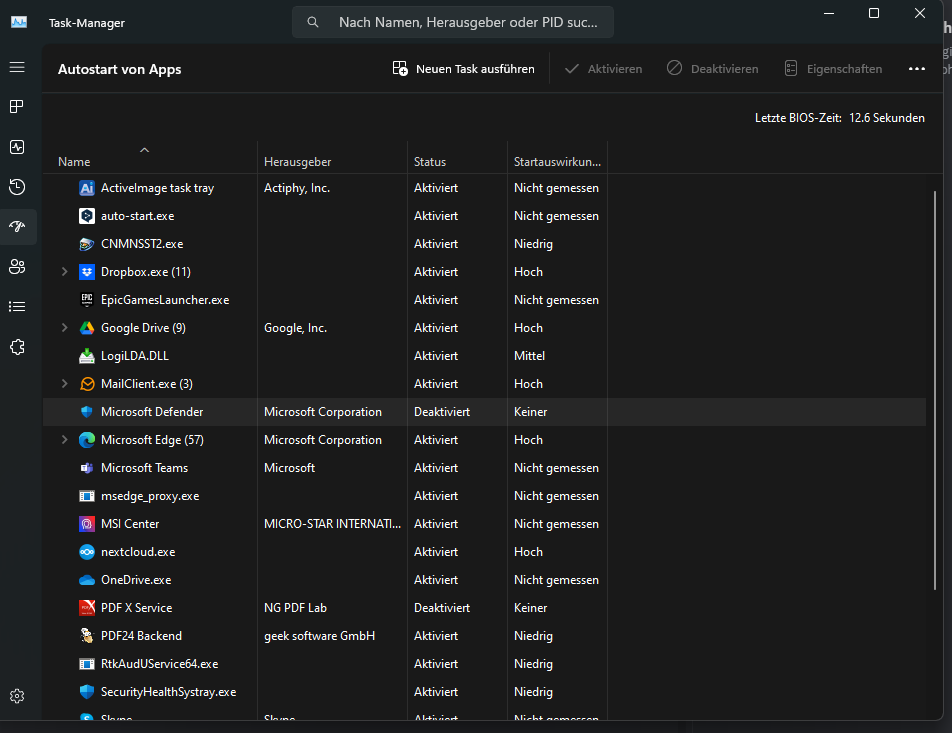Expand the Google Drive group
This screenshot has height=733, width=952.
[x=65, y=328]
